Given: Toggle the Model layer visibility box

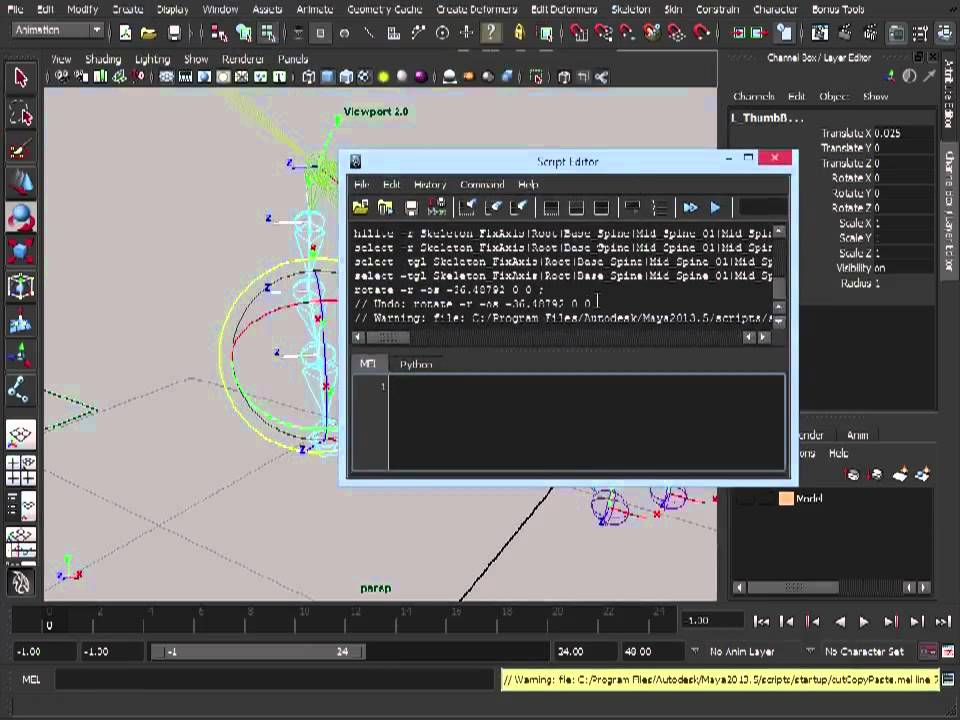Looking at the screenshot, I should point(745,499).
